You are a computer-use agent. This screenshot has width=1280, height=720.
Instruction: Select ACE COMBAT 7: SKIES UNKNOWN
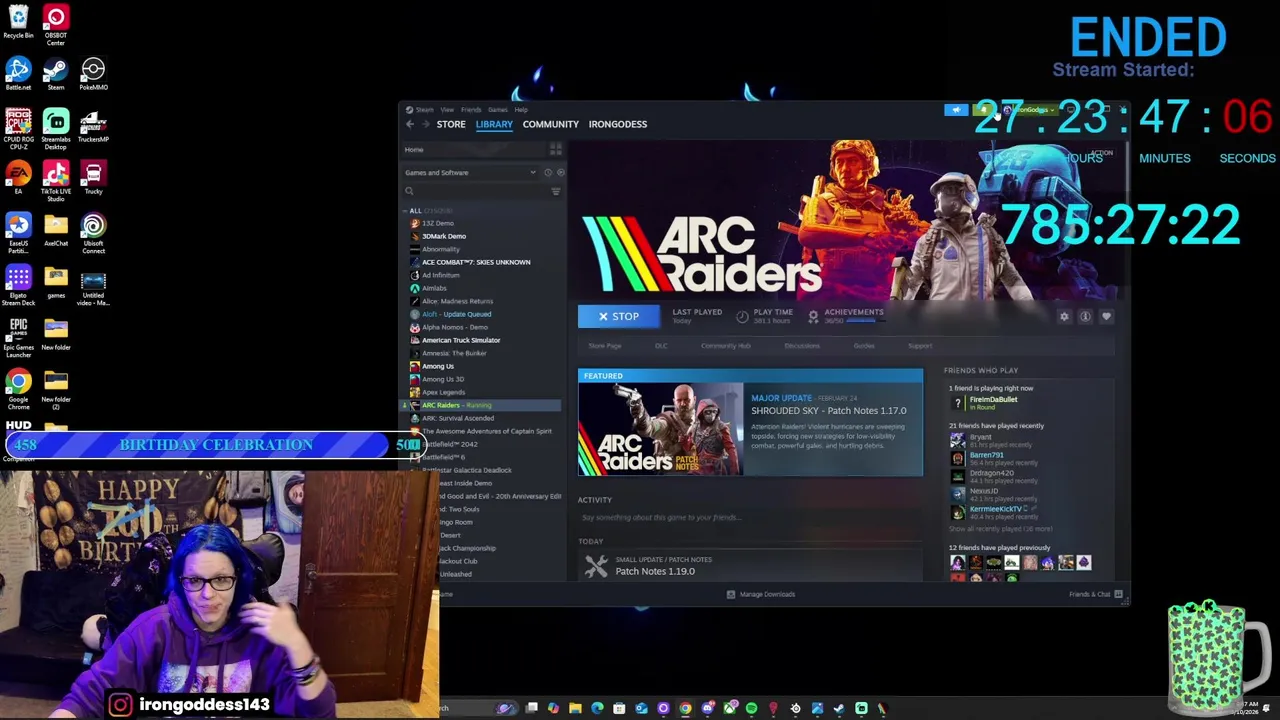476,262
